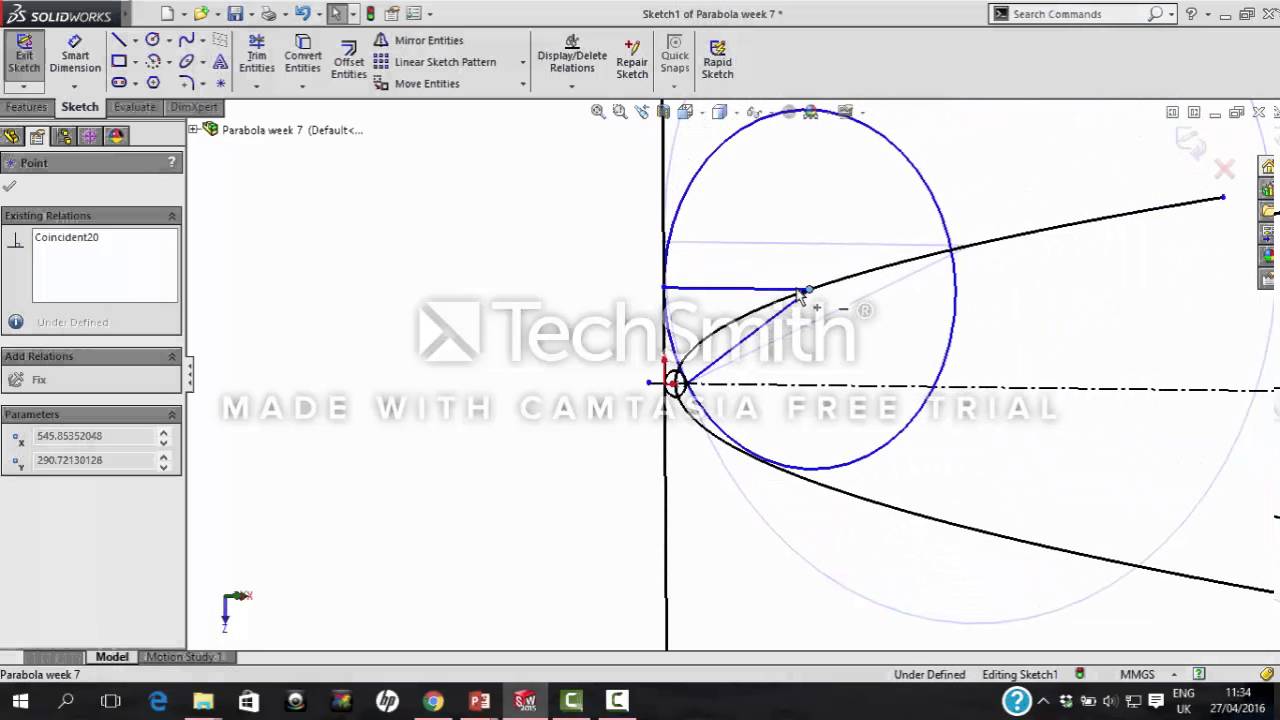Select Coincident20 in Existing Relations
Image resolution: width=1280 pixels, height=720 pixels.
click(67, 237)
